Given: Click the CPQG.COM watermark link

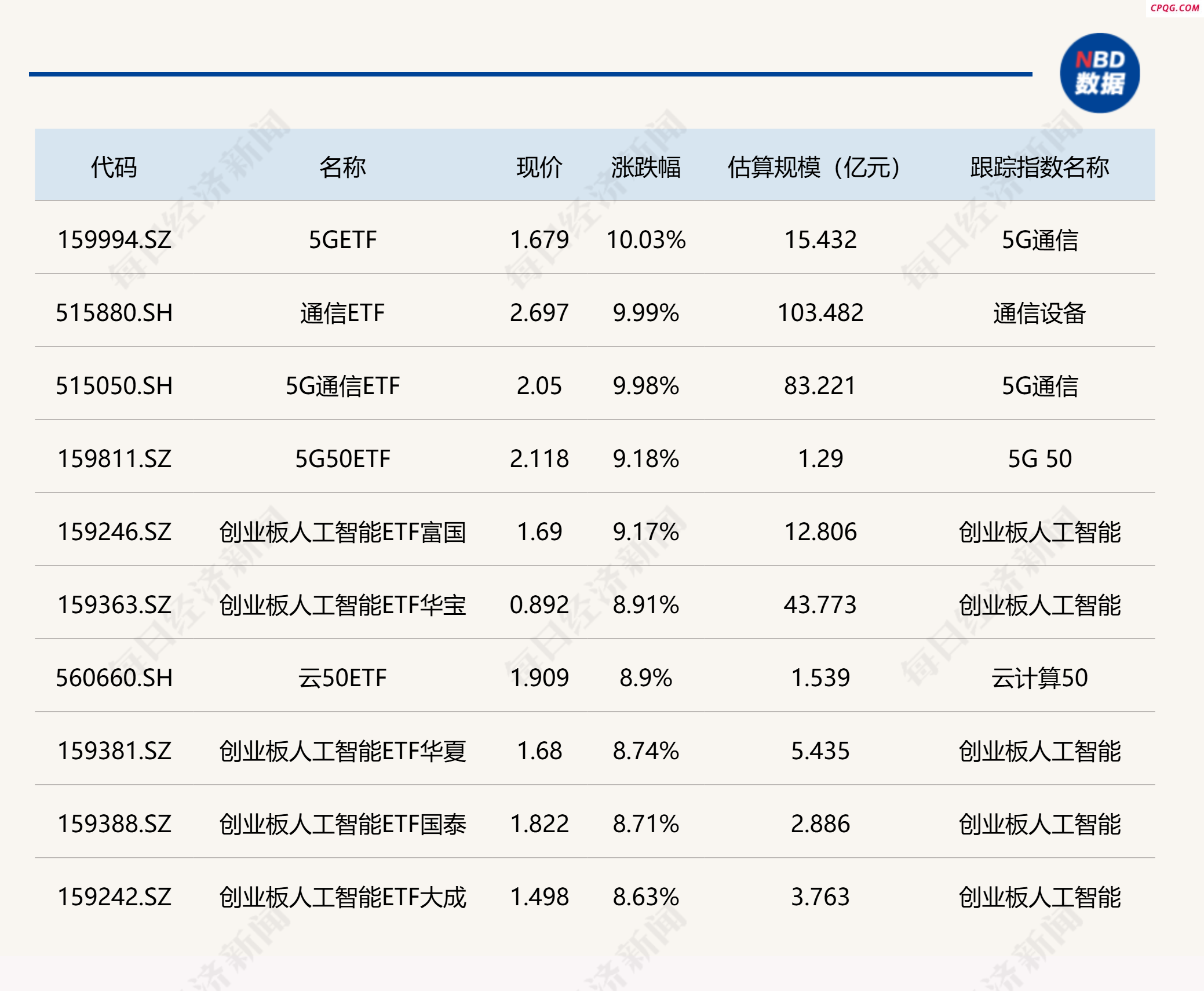Looking at the screenshot, I should (1174, 8).
